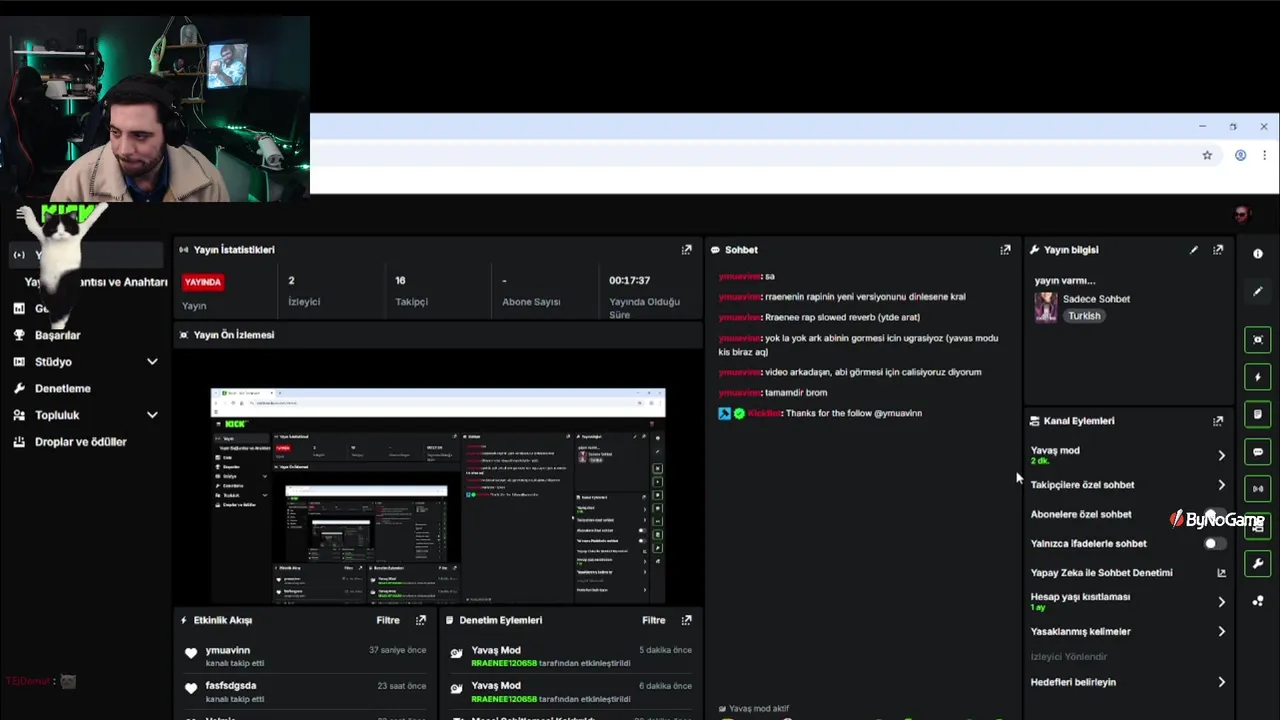Open the Chrome profile icon
This screenshot has height=720, width=1280.
coord(1240,155)
